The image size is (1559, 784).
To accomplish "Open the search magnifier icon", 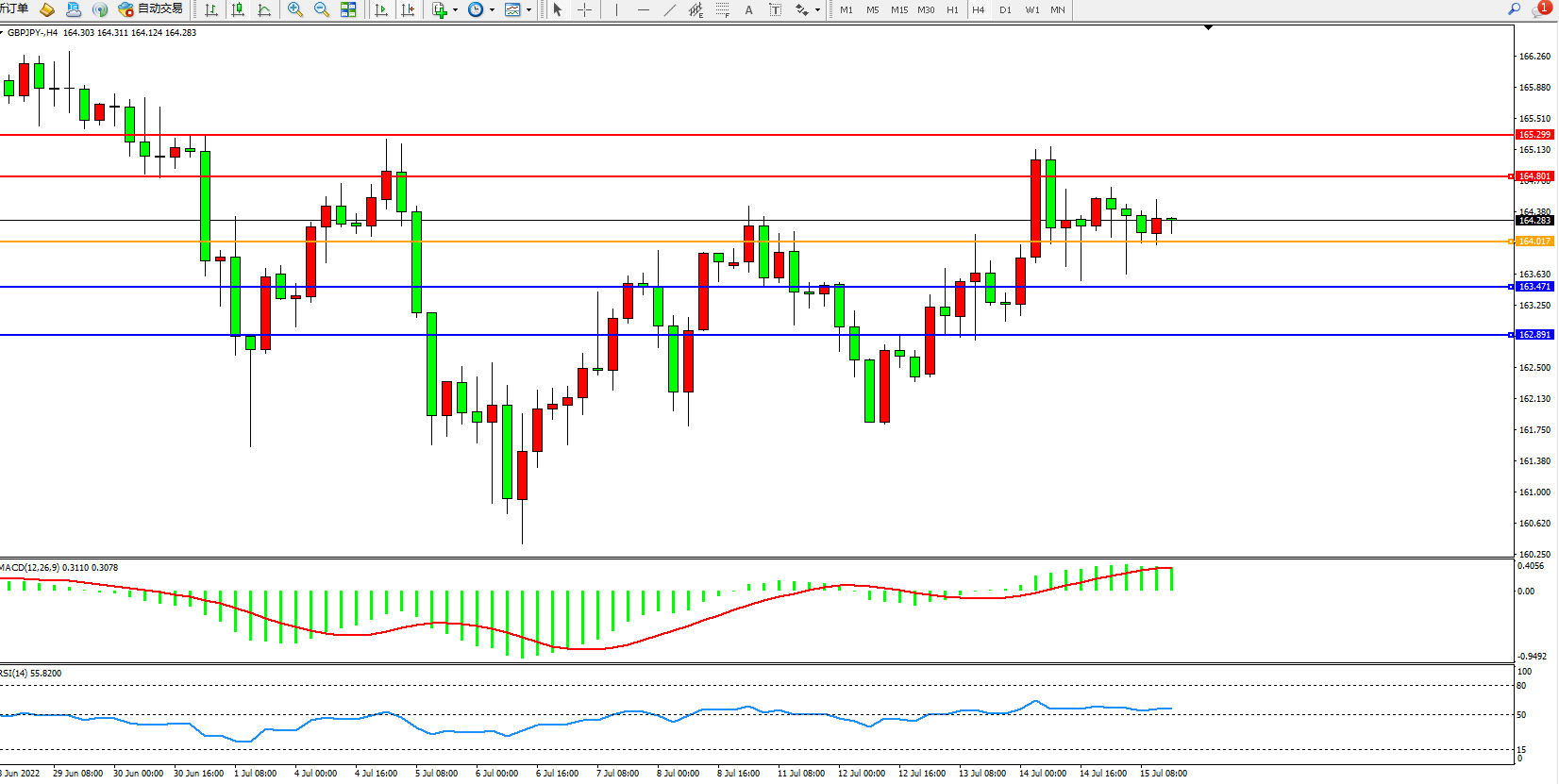I will click(1514, 9).
